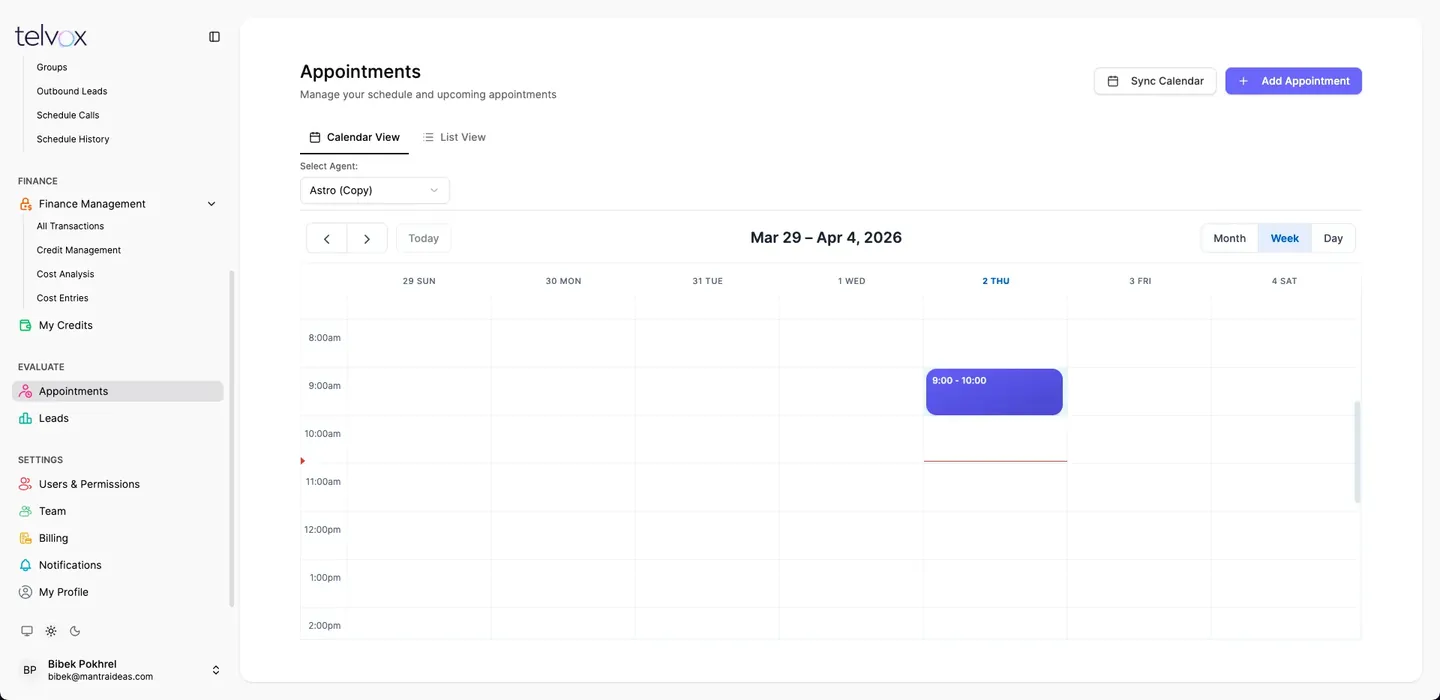1440x700 pixels.
Task: Go to next week arrow
Action: tap(367, 238)
